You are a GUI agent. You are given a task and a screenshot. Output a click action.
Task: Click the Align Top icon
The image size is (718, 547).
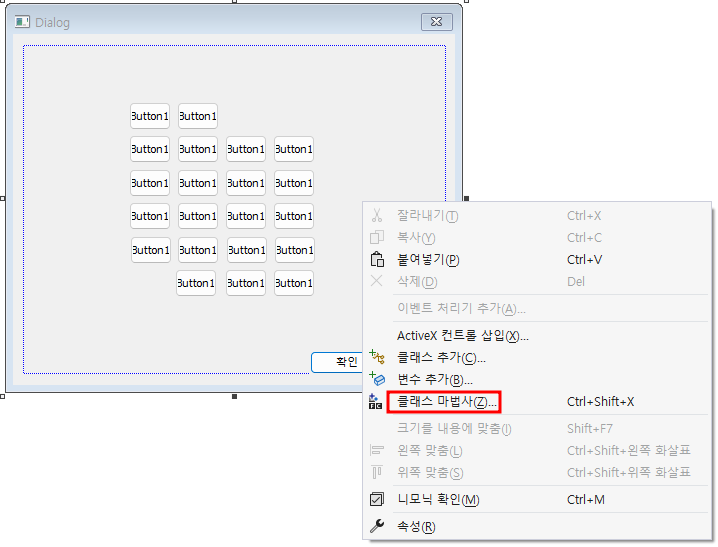(x=376, y=472)
